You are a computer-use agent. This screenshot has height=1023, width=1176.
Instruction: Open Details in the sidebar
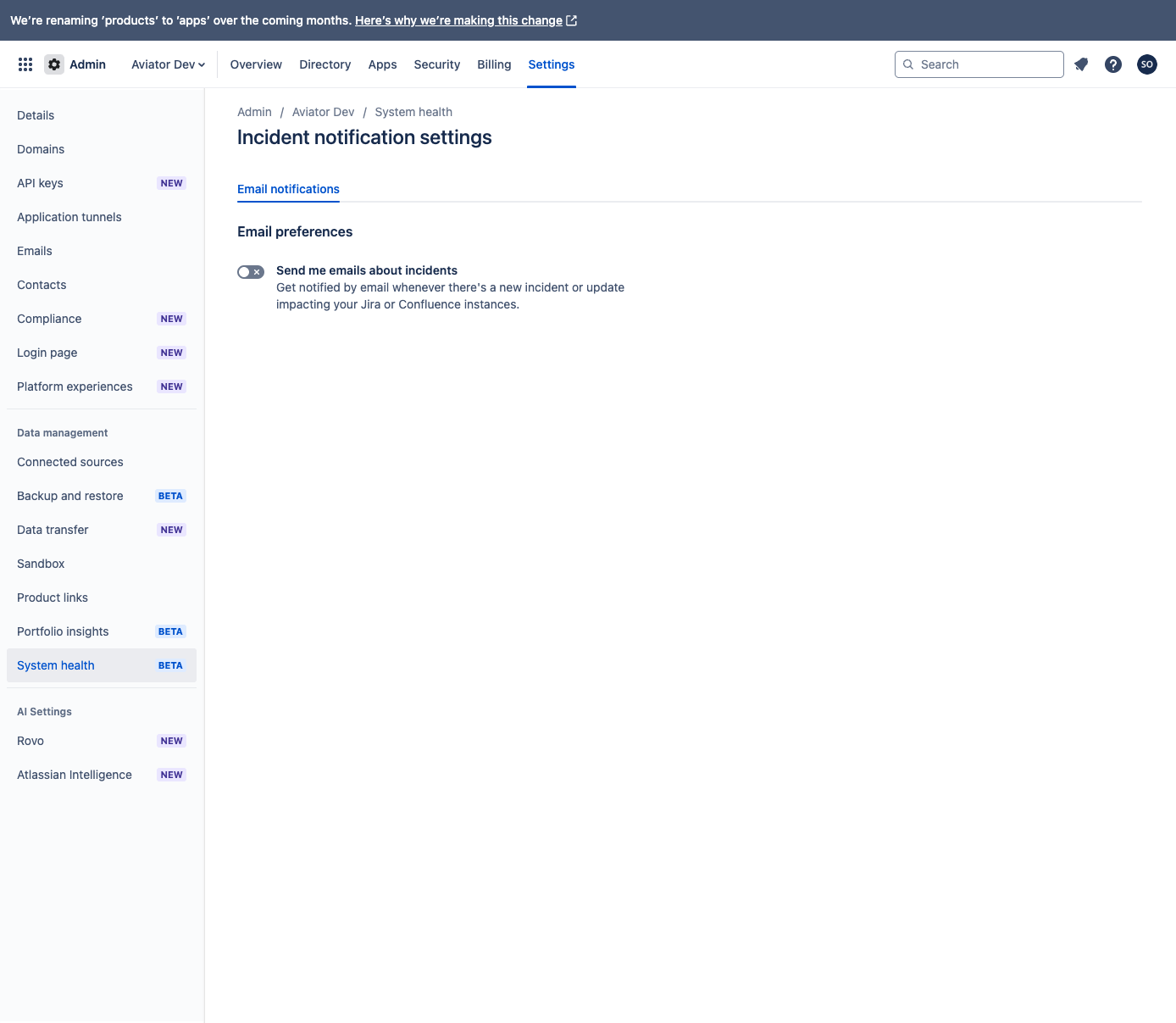point(102,115)
